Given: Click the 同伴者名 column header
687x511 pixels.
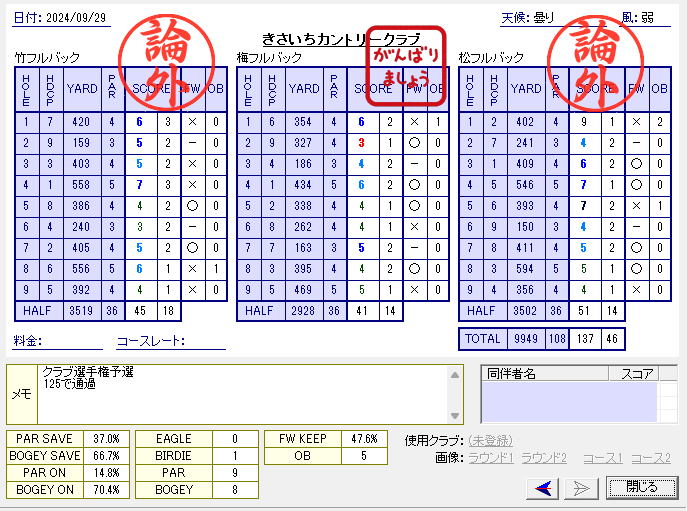Looking at the screenshot, I should click(545, 374).
